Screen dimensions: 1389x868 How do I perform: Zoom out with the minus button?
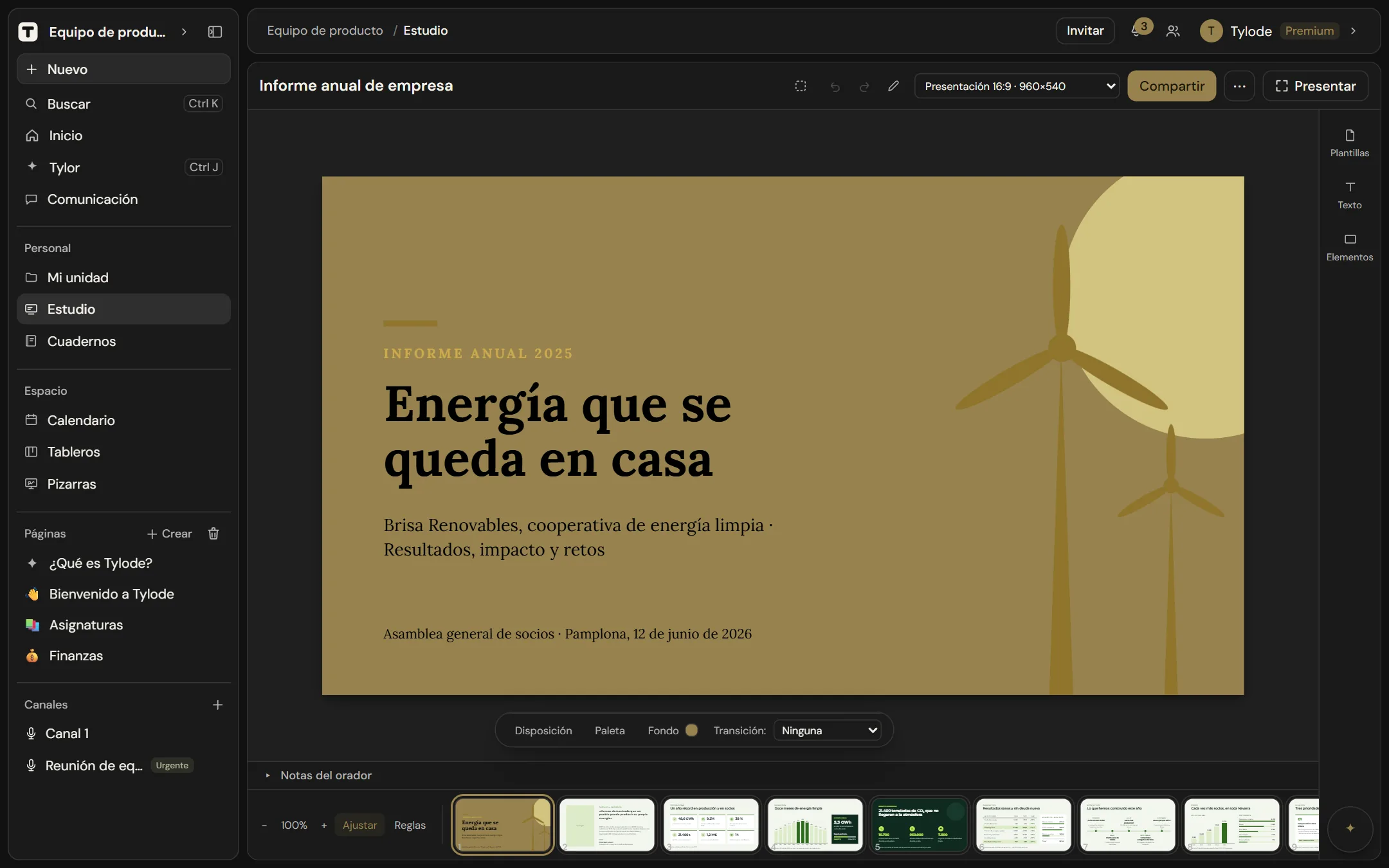(264, 825)
